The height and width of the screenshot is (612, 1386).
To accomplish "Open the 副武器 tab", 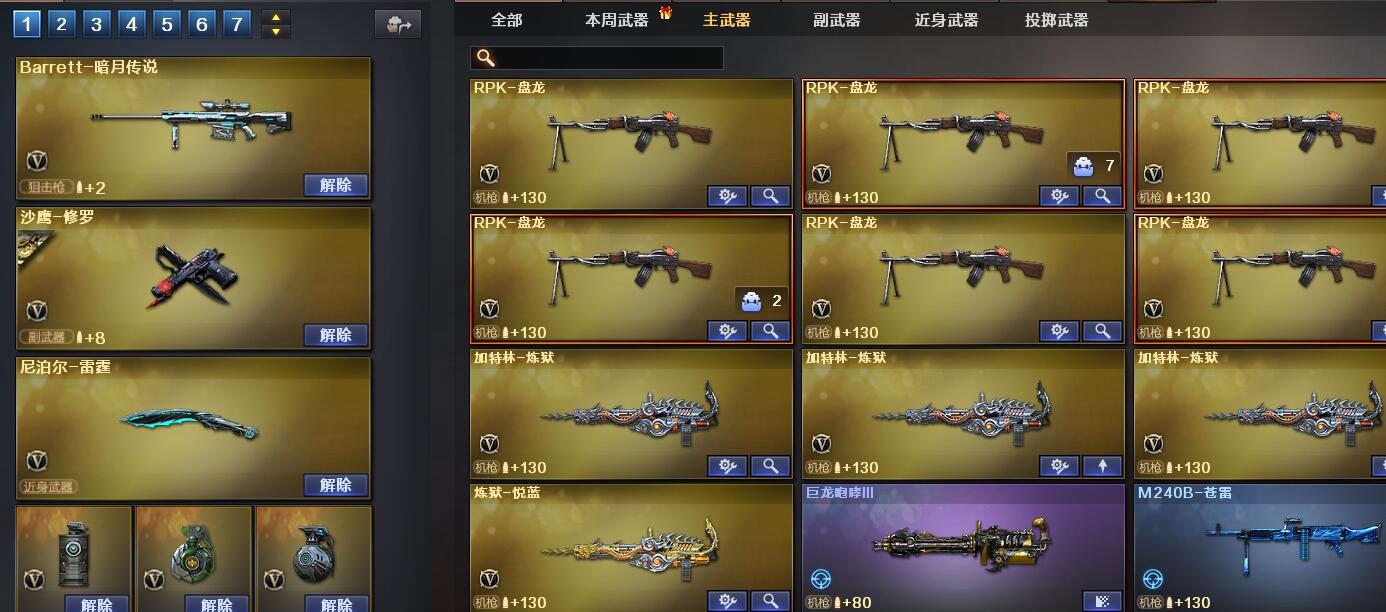I will (x=837, y=19).
